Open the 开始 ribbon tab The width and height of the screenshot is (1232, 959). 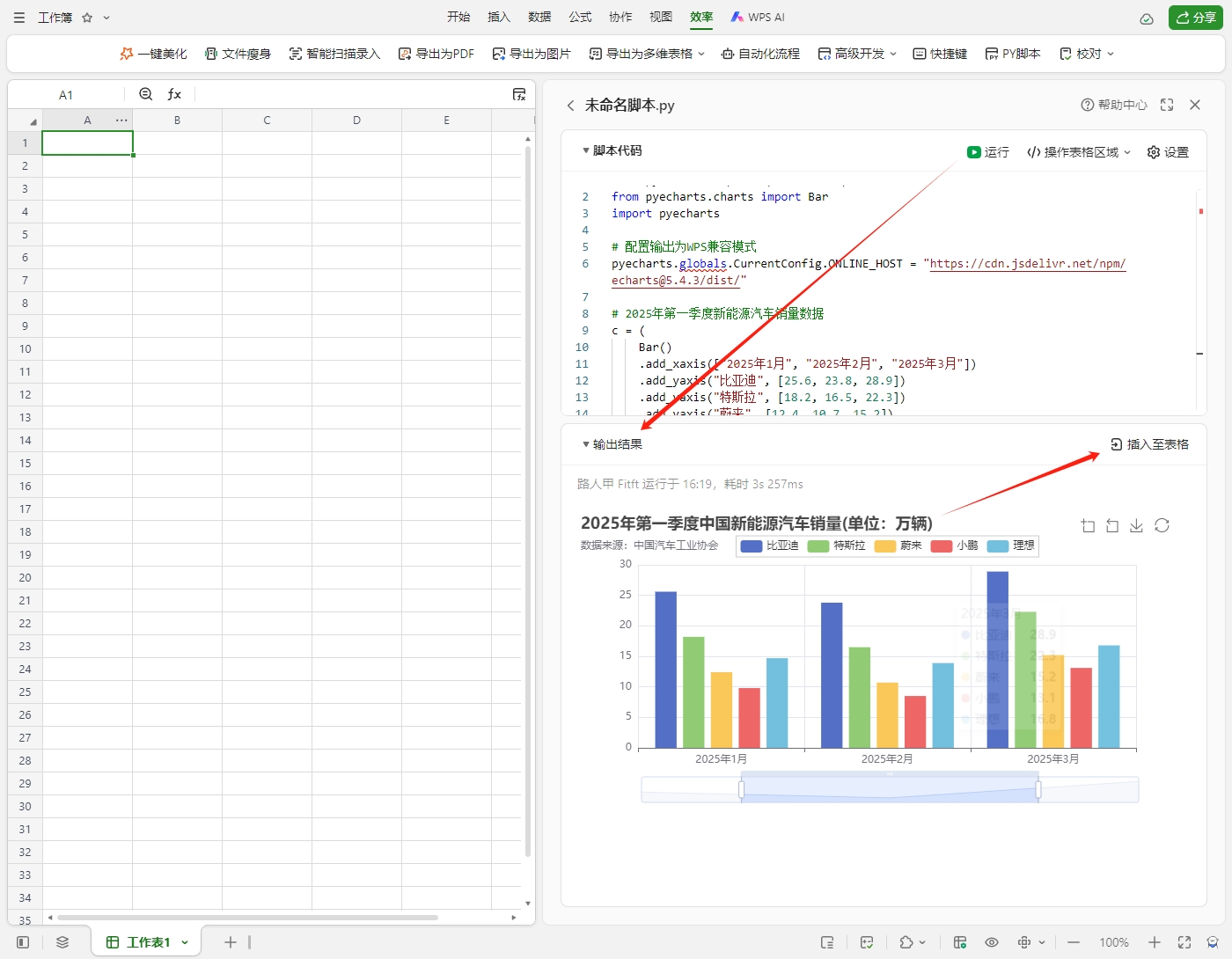[458, 17]
